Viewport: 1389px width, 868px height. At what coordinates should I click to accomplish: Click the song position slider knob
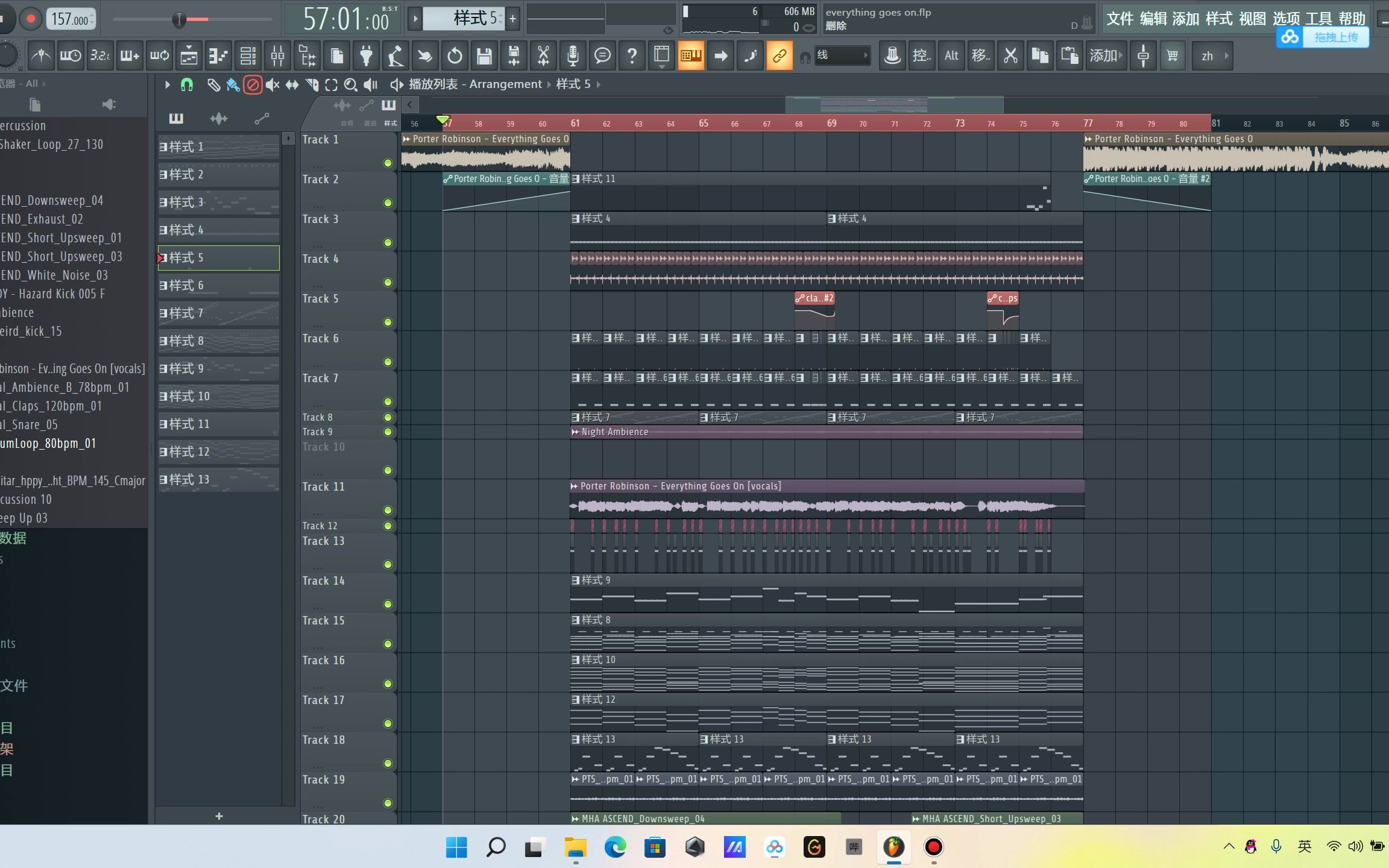[x=179, y=19]
